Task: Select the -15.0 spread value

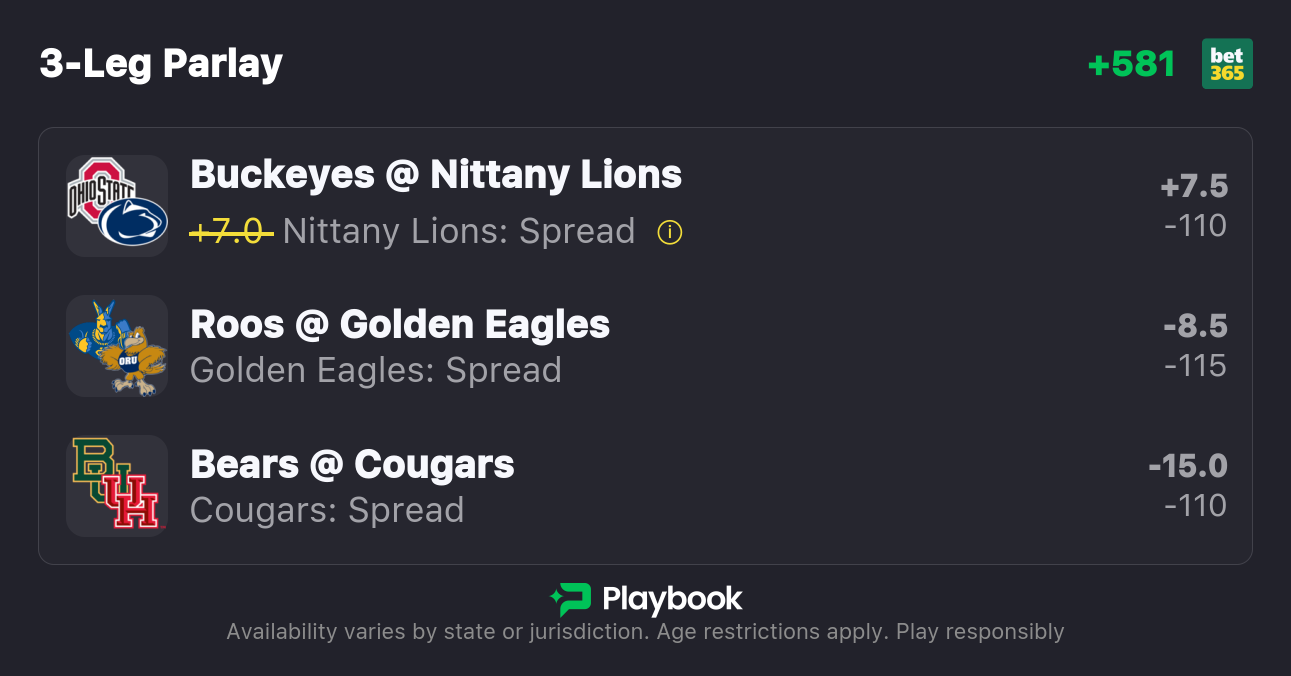Action: 1188,467
